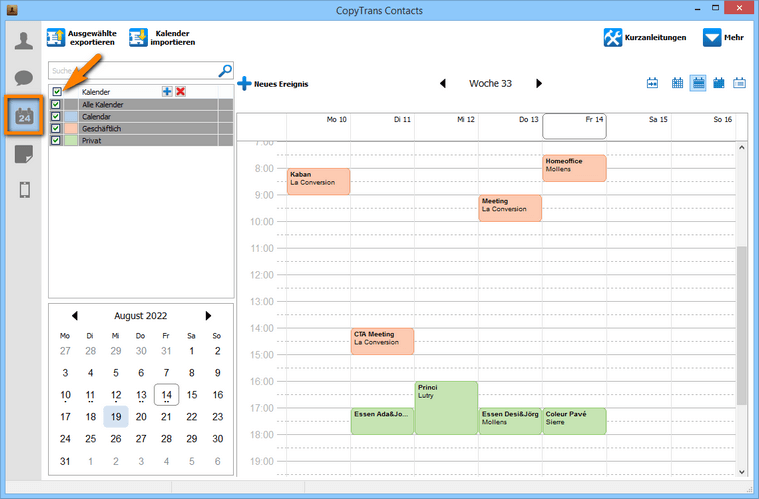Select August 19 in mini calendar
Image resolution: width=759 pixels, height=499 pixels.
coord(116,417)
